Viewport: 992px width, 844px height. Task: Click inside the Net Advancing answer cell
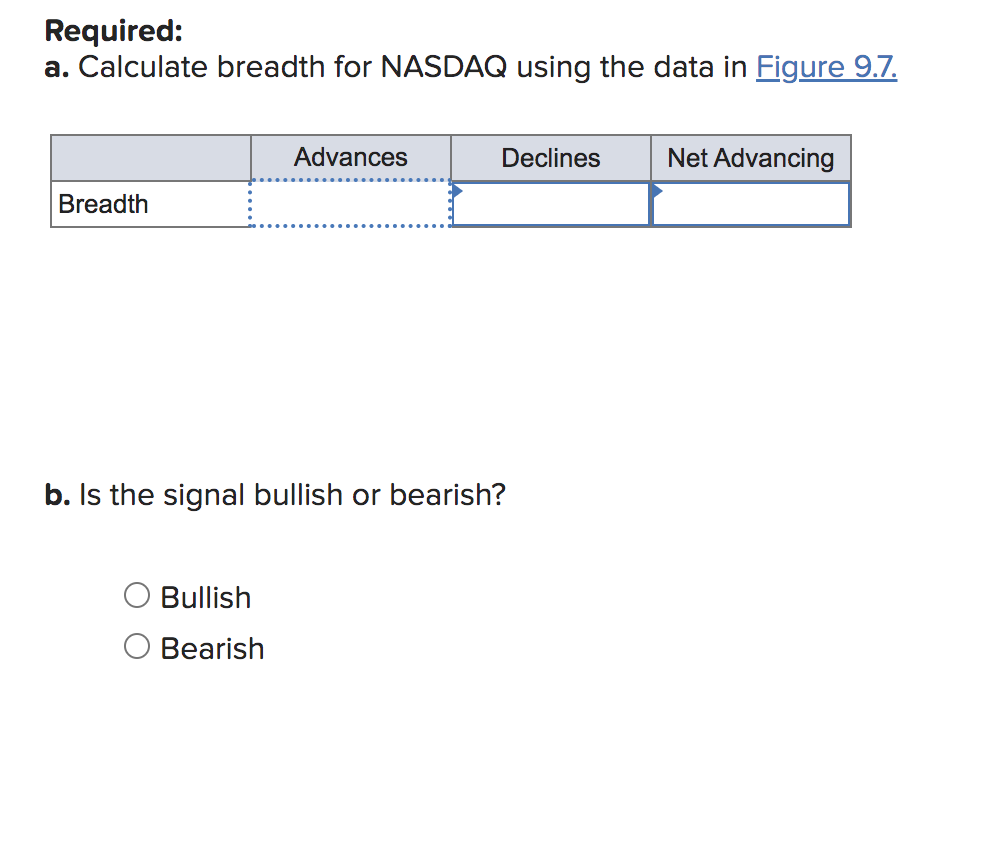[751, 204]
